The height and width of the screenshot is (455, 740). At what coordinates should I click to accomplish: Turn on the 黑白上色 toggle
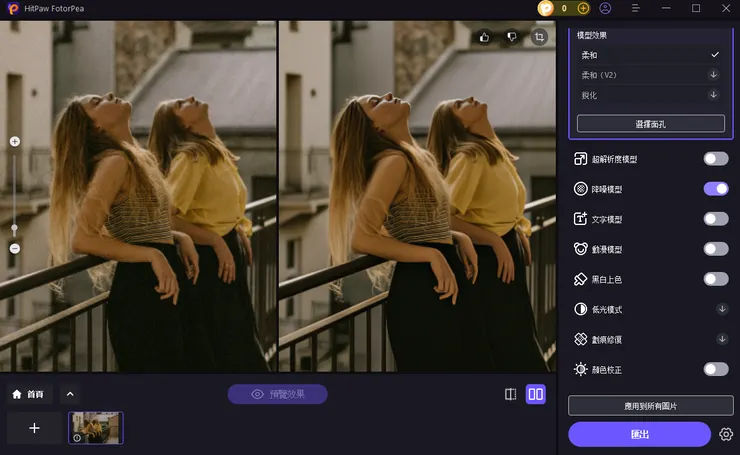(715, 279)
